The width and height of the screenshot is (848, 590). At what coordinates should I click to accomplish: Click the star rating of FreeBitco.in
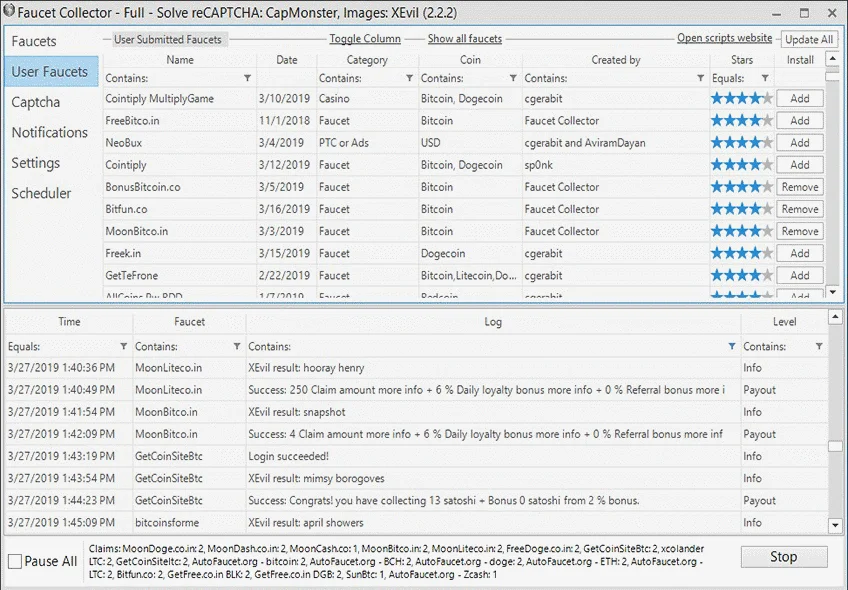(x=741, y=121)
